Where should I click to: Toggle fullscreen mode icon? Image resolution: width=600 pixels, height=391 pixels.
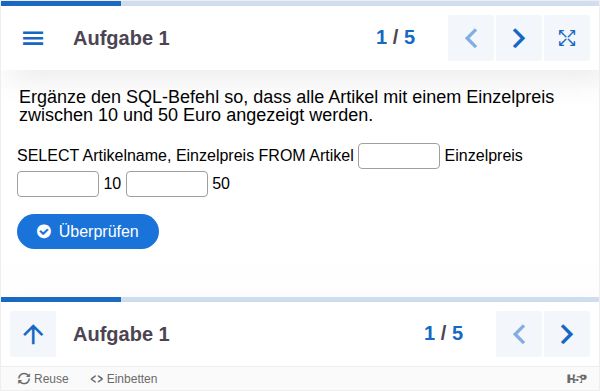pyautogui.click(x=567, y=38)
